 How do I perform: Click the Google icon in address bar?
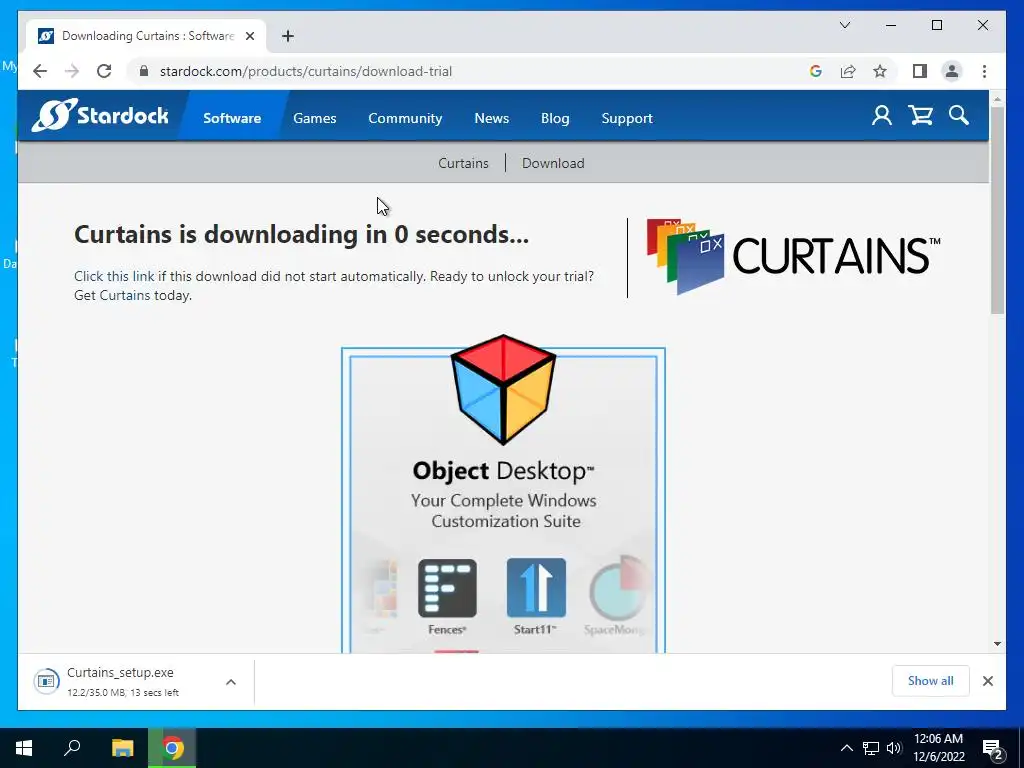click(x=816, y=71)
